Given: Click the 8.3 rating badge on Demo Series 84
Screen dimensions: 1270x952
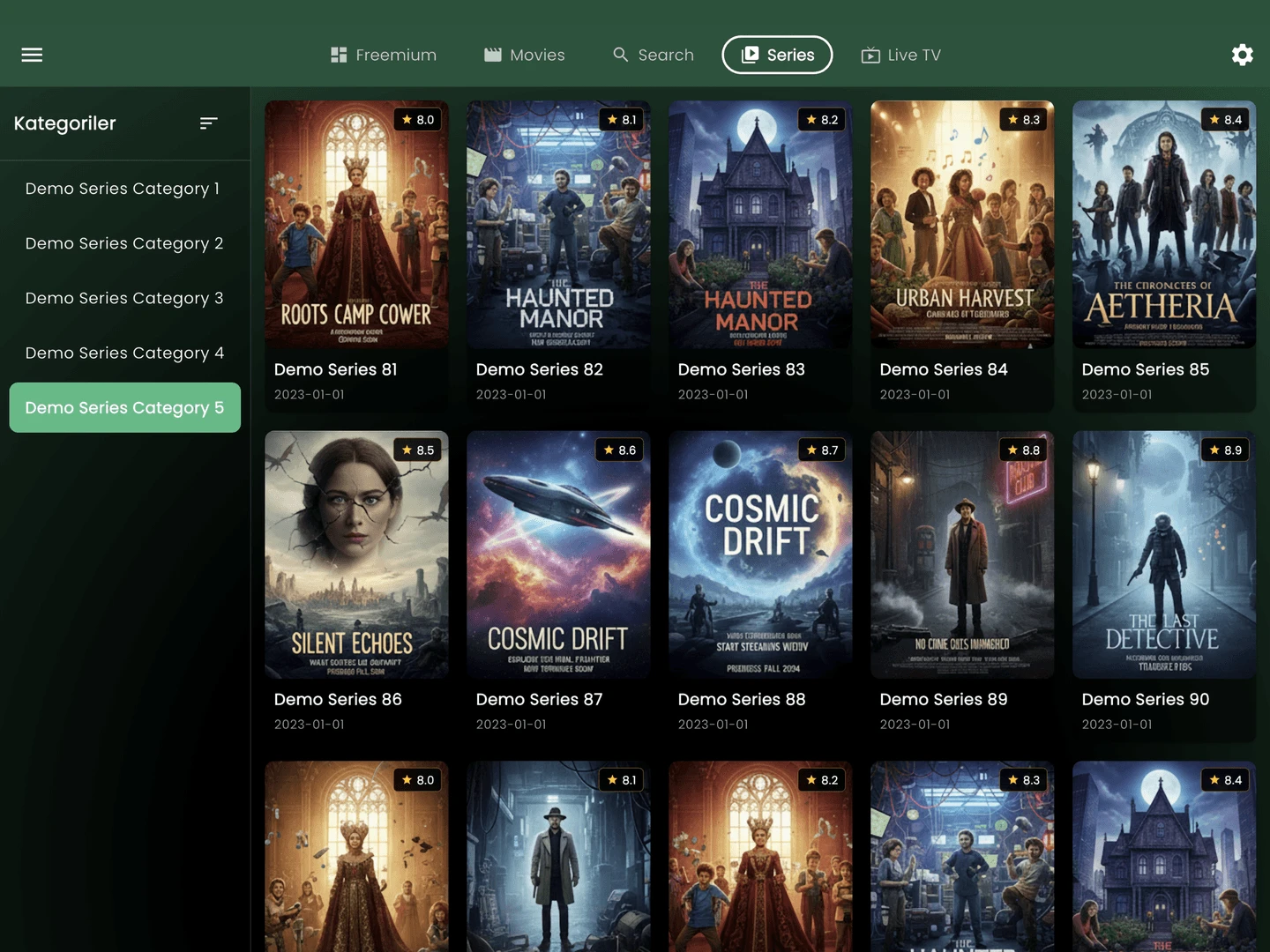Looking at the screenshot, I should pos(1024,120).
